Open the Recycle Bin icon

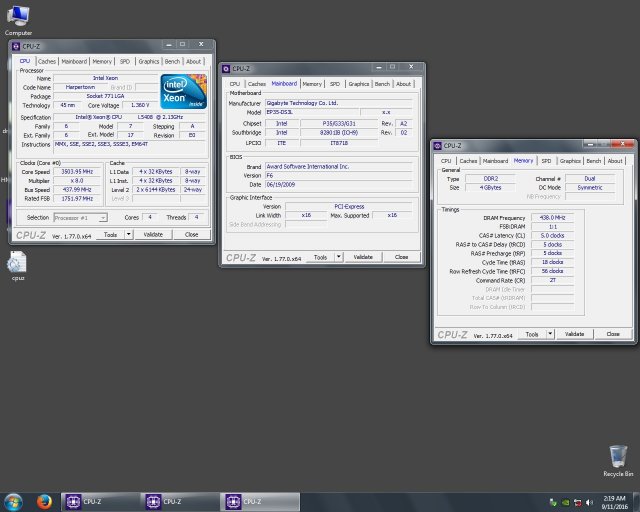[619, 458]
